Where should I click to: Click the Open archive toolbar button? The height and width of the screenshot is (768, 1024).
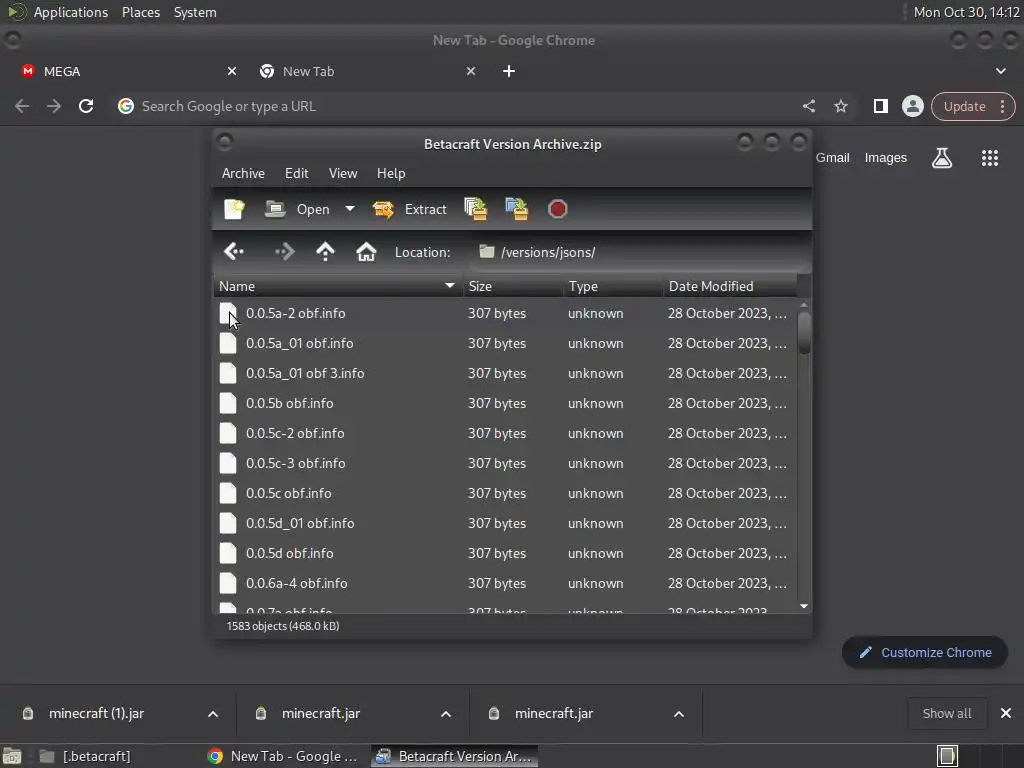(298, 209)
